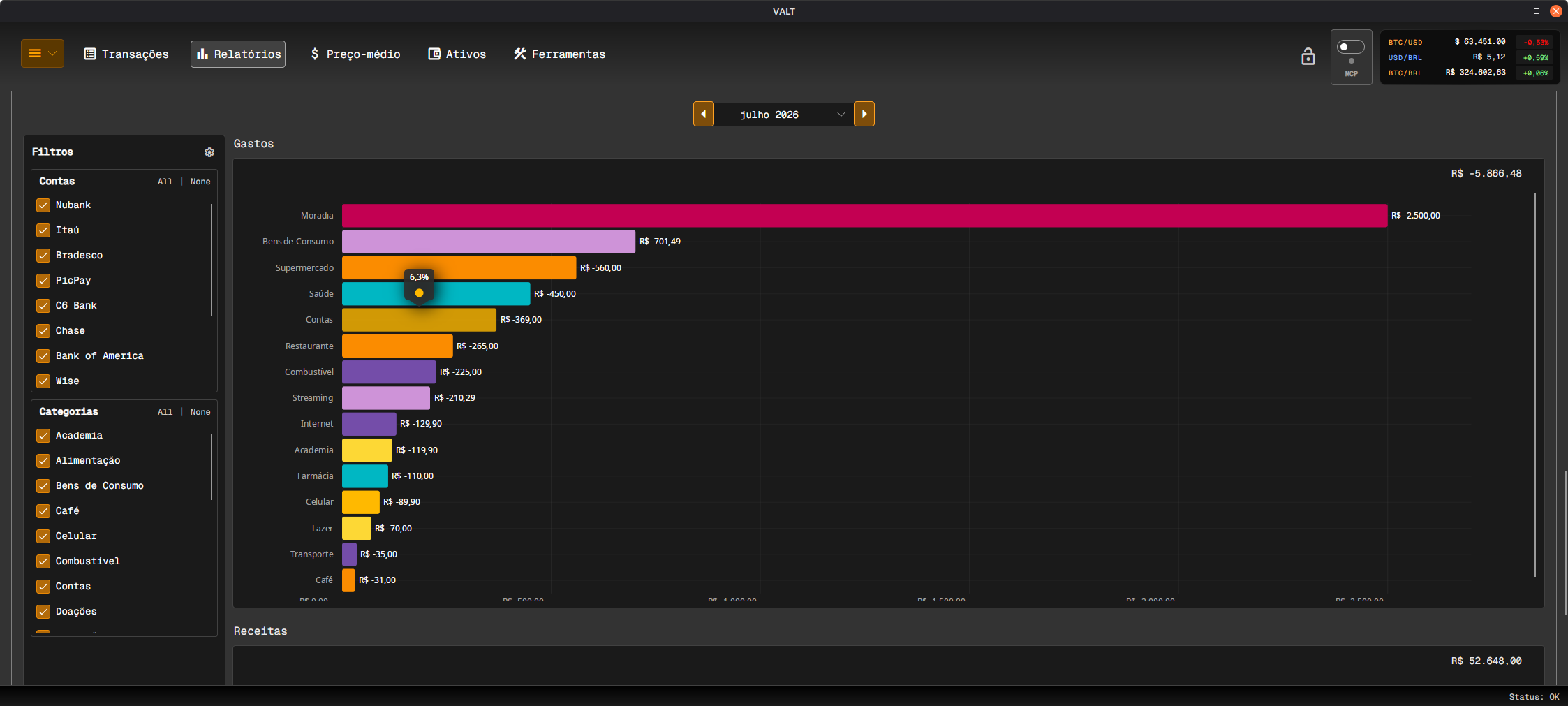The image size is (1568, 706).
Task: Switch to the Relatórios tab
Action: (x=238, y=54)
